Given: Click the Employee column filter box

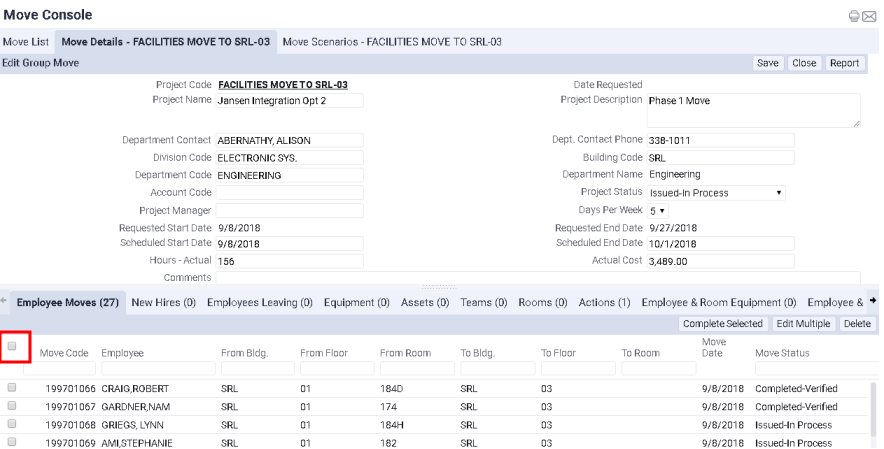Looking at the screenshot, I should [x=155, y=369].
